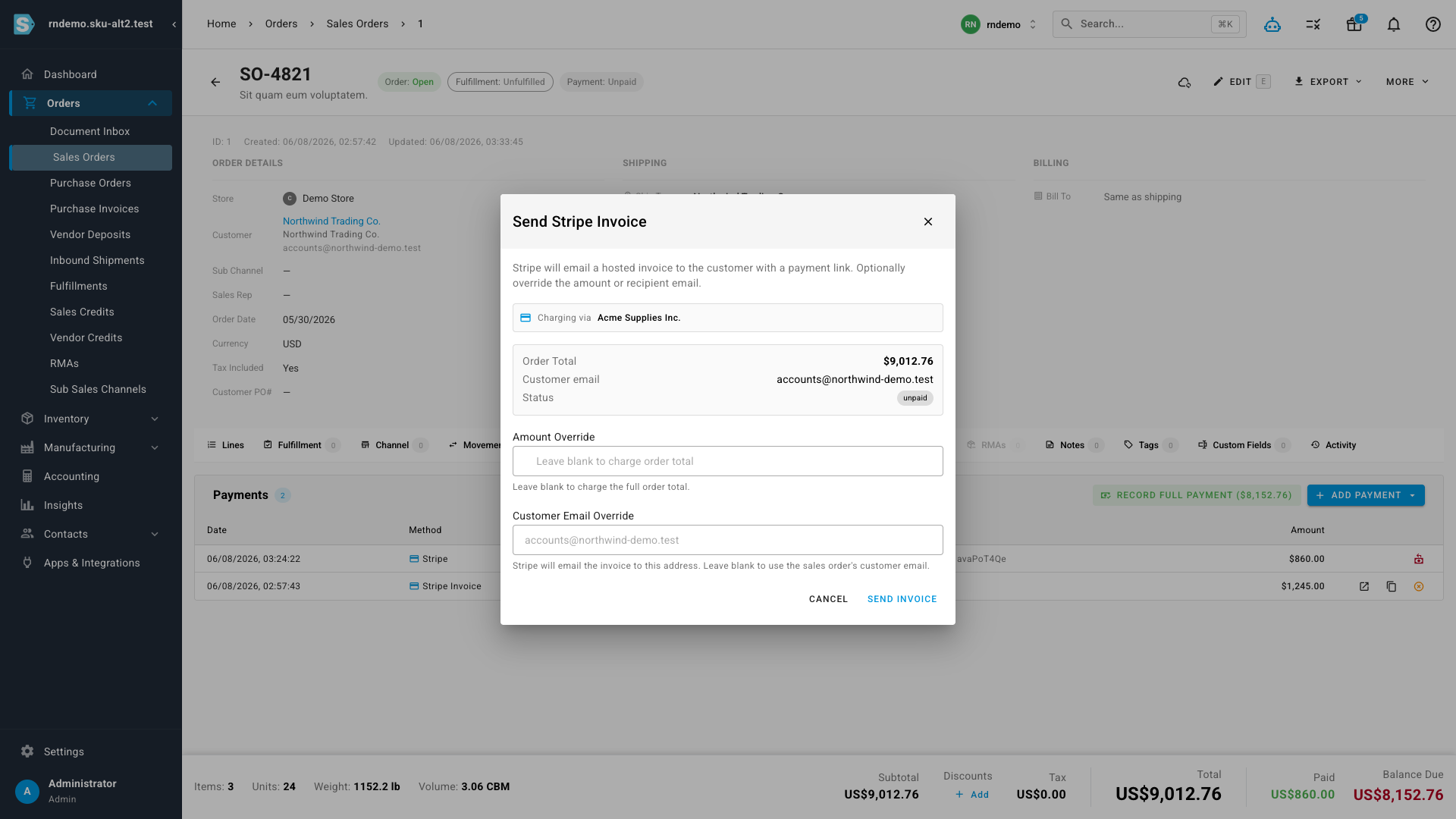Open Purchase Orders in sidebar
This screenshot has width=1456, height=819.
pyautogui.click(x=90, y=183)
